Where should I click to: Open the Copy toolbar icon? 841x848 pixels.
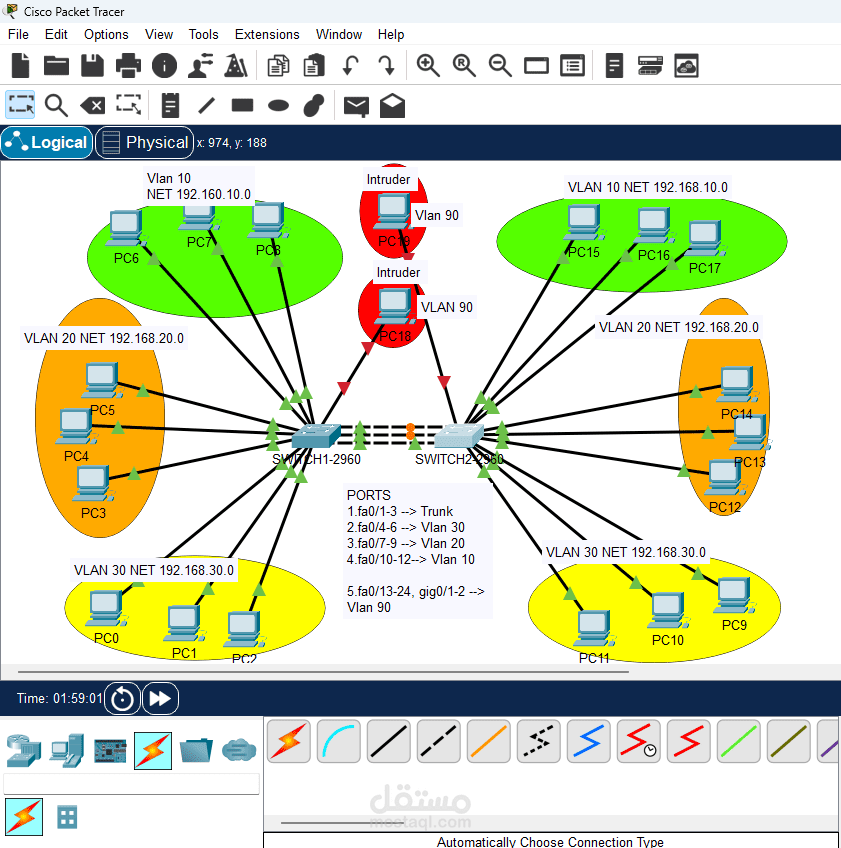(x=280, y=65)
